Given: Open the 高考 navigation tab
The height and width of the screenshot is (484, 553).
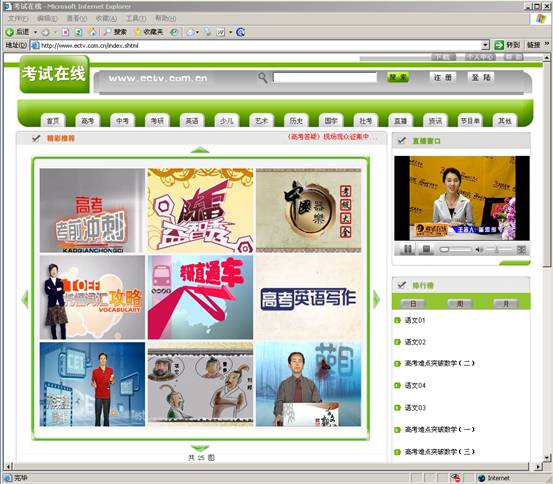Looking at the screenshot, I should (87, 121).
